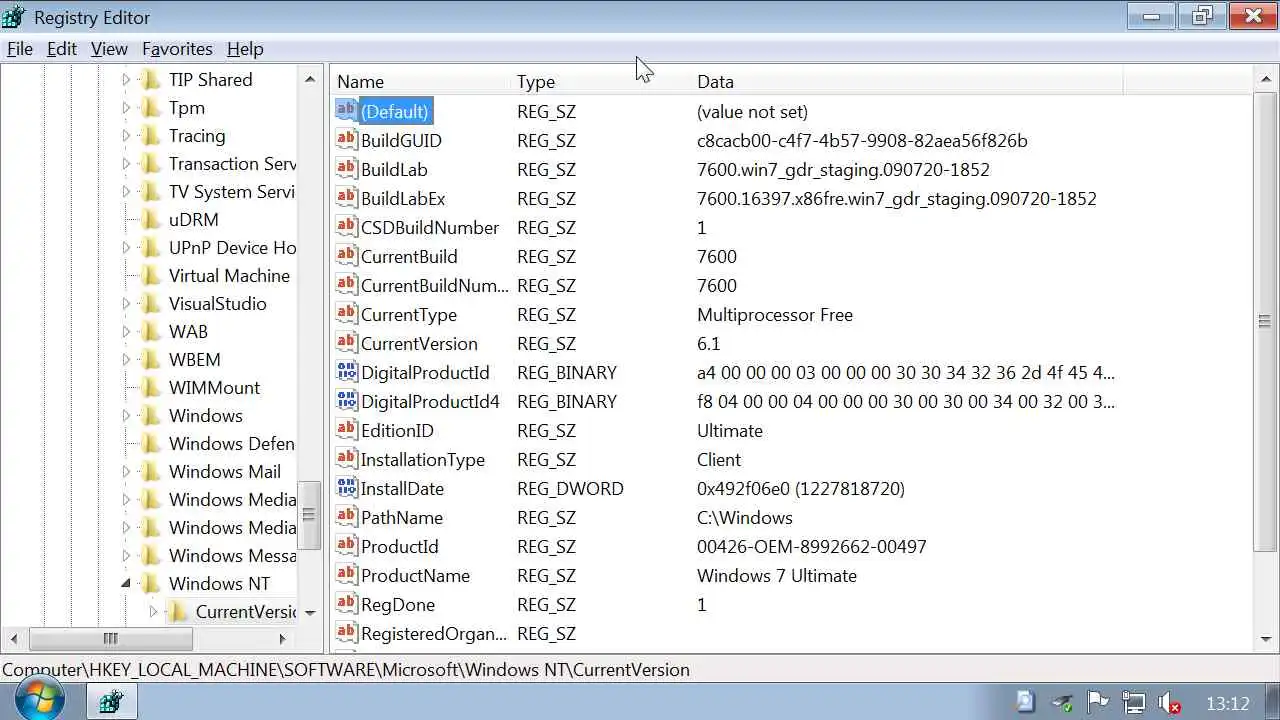Click the DWORD icon beside InstallDate
This screenshot has height=720, width=1280.
pyautogui.click(x=346, y=487)
